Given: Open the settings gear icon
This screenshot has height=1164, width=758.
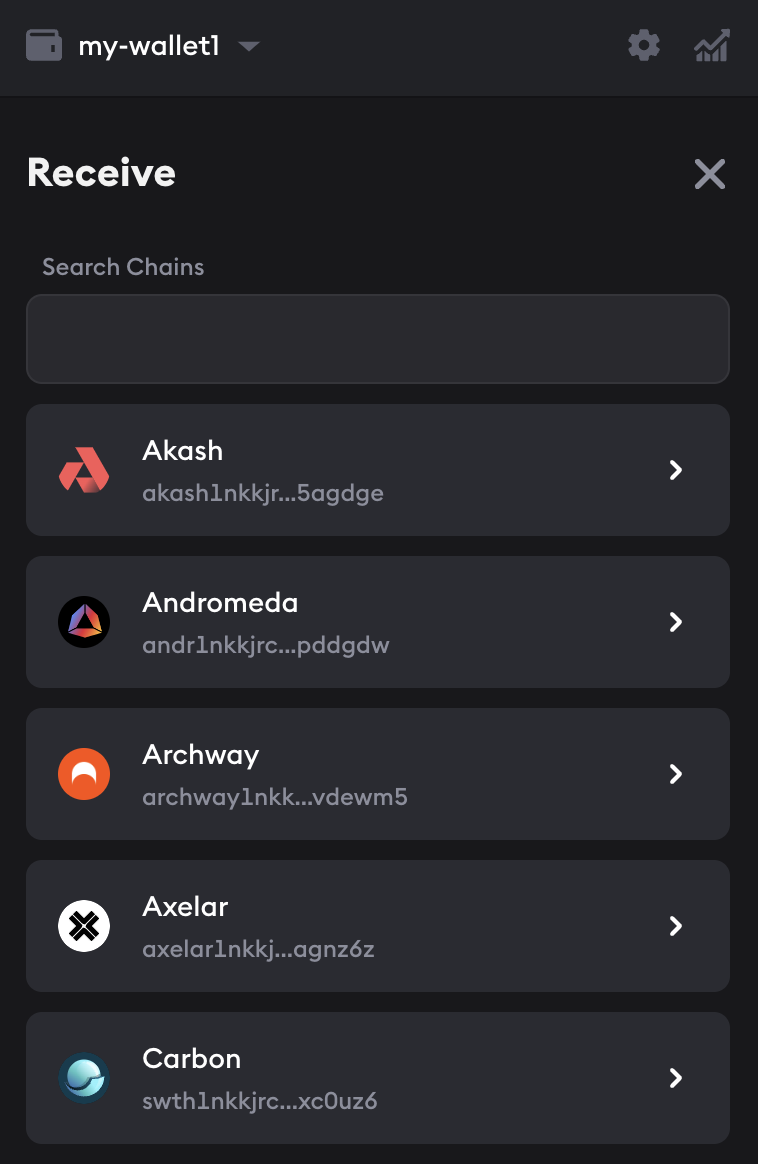Looking at the screenshot, I should coord(644,45).
